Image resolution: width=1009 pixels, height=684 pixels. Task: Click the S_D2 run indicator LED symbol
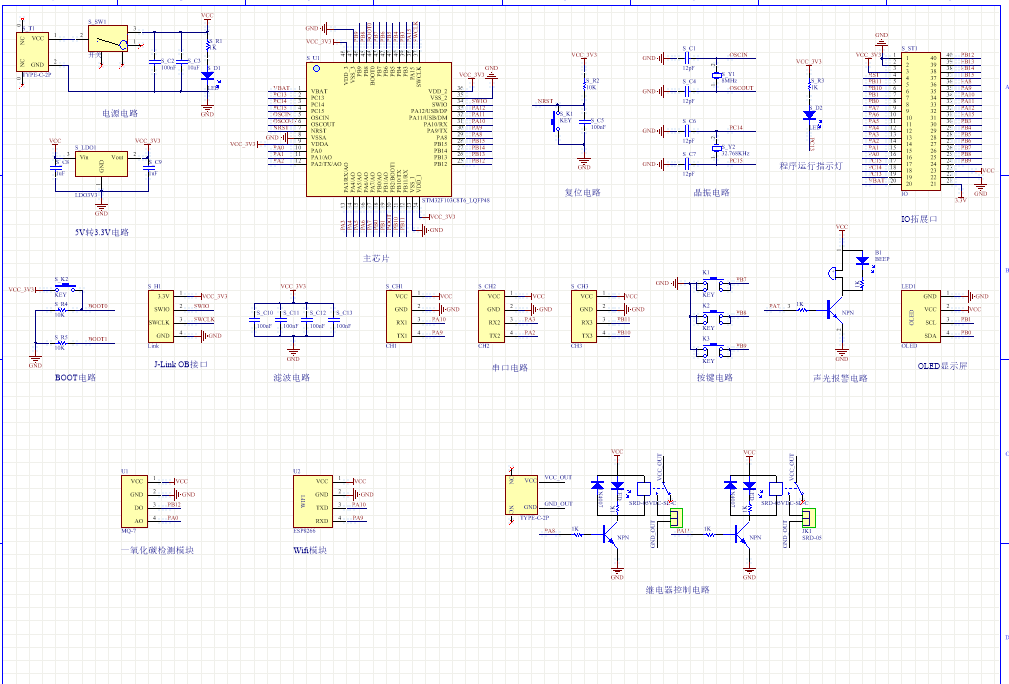pyautogui.click(x=810, y=116)
